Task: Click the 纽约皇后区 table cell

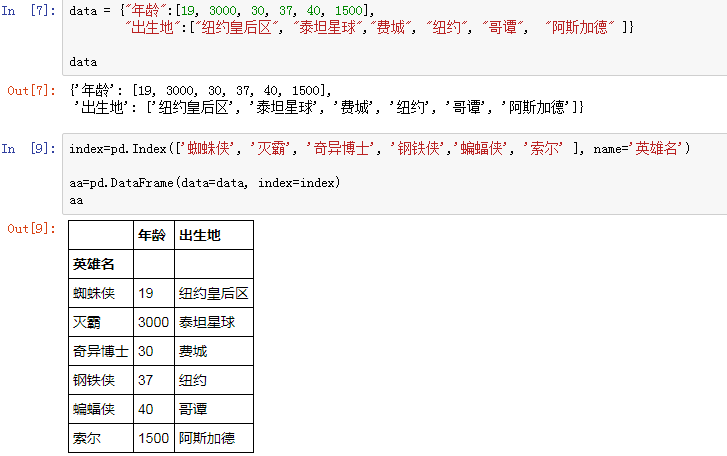Action: (214, 293)
